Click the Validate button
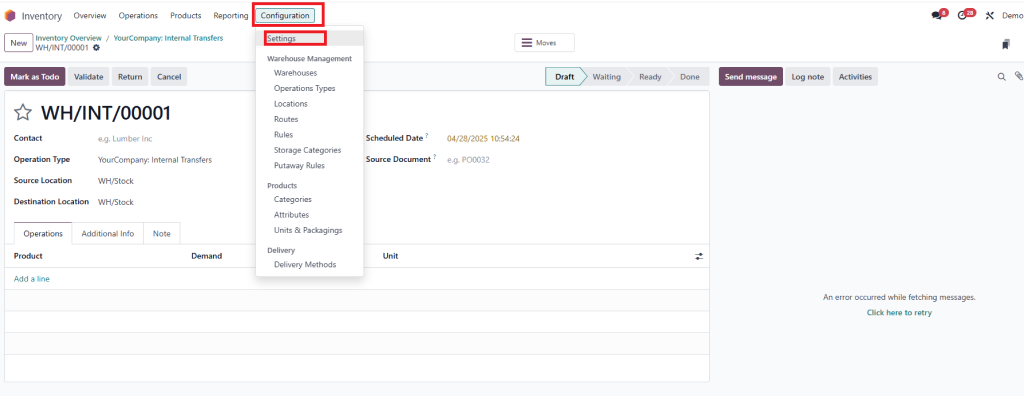 pos(89,76)
